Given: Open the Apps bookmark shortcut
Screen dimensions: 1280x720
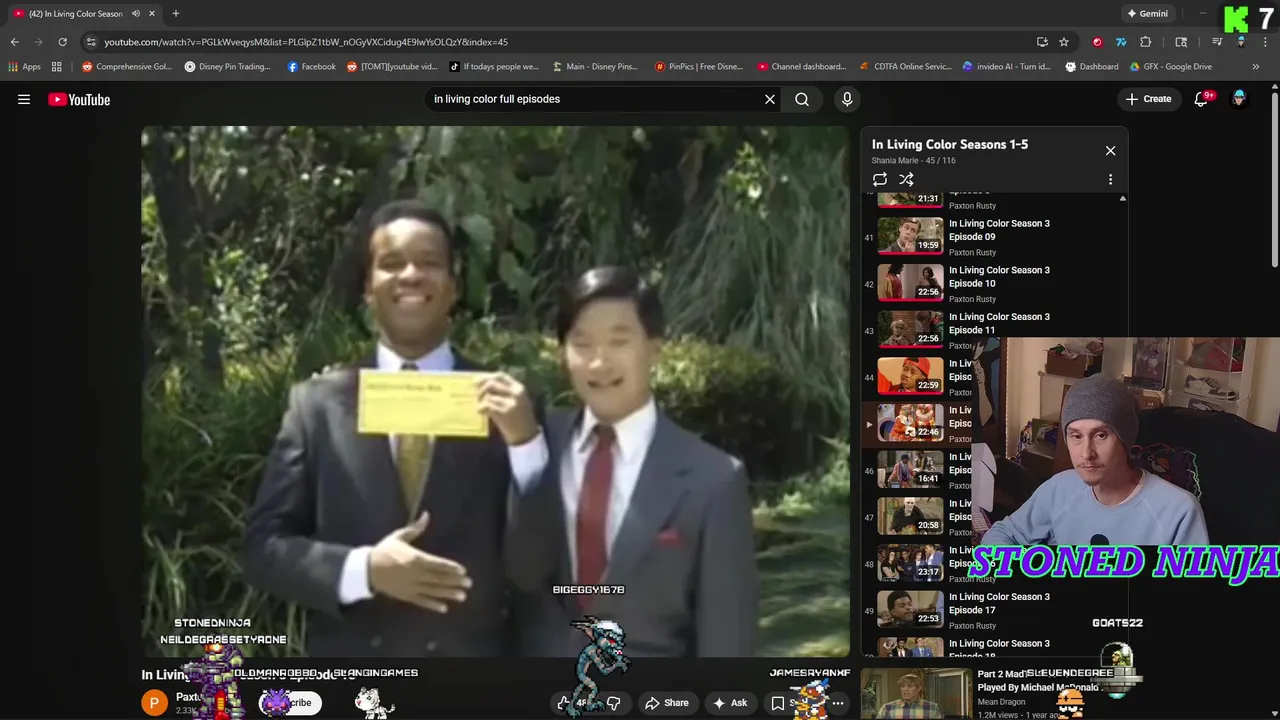Looking at the screenshot, I should (x=25, y=67).
